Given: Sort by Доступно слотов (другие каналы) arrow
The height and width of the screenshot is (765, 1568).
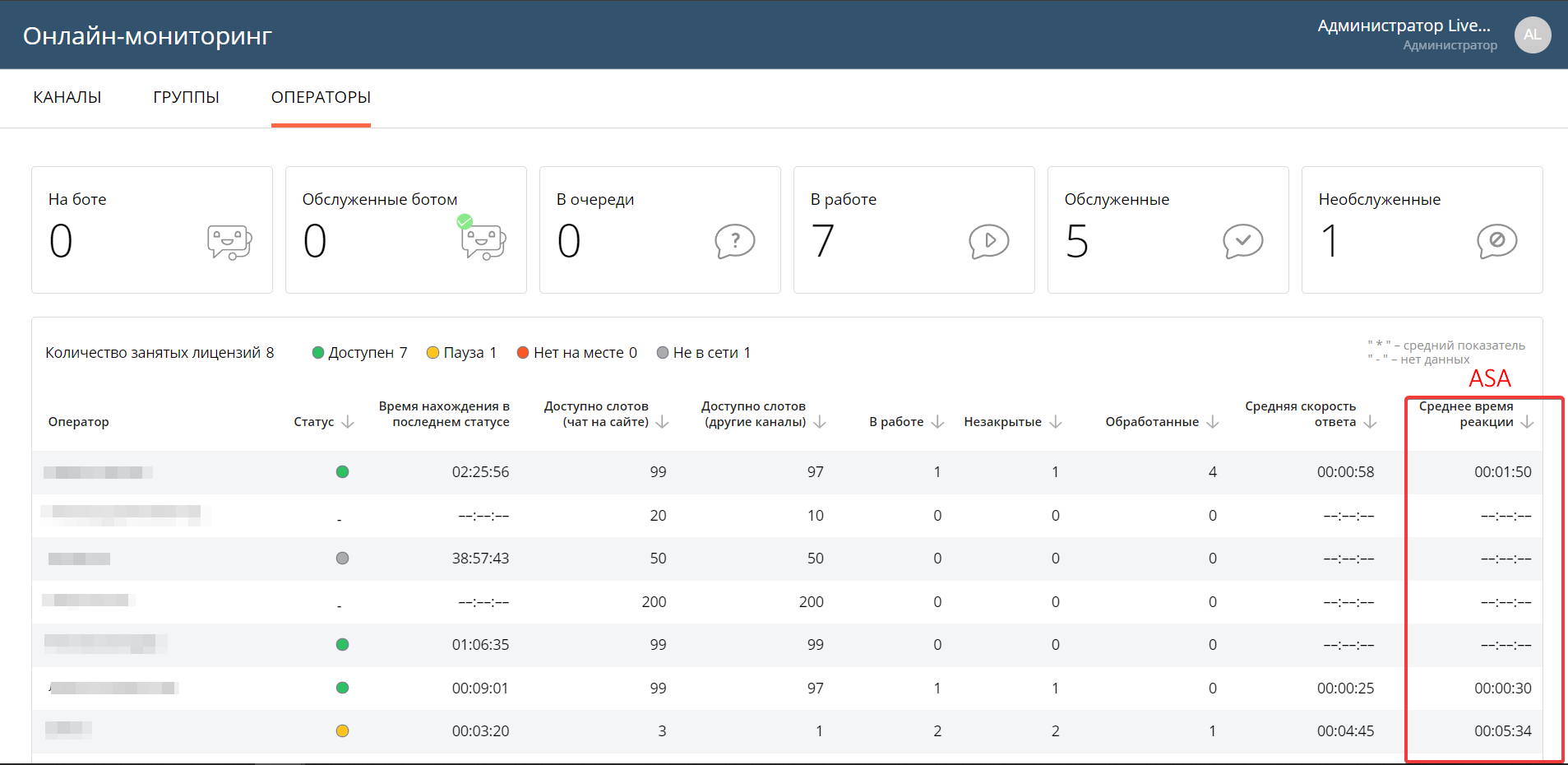Looking at the screenshot, I should 820,422.
